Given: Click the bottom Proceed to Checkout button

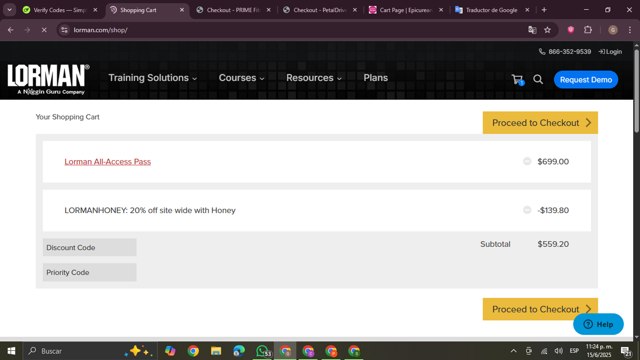Looking at the screenshot, I should (540, 309).
